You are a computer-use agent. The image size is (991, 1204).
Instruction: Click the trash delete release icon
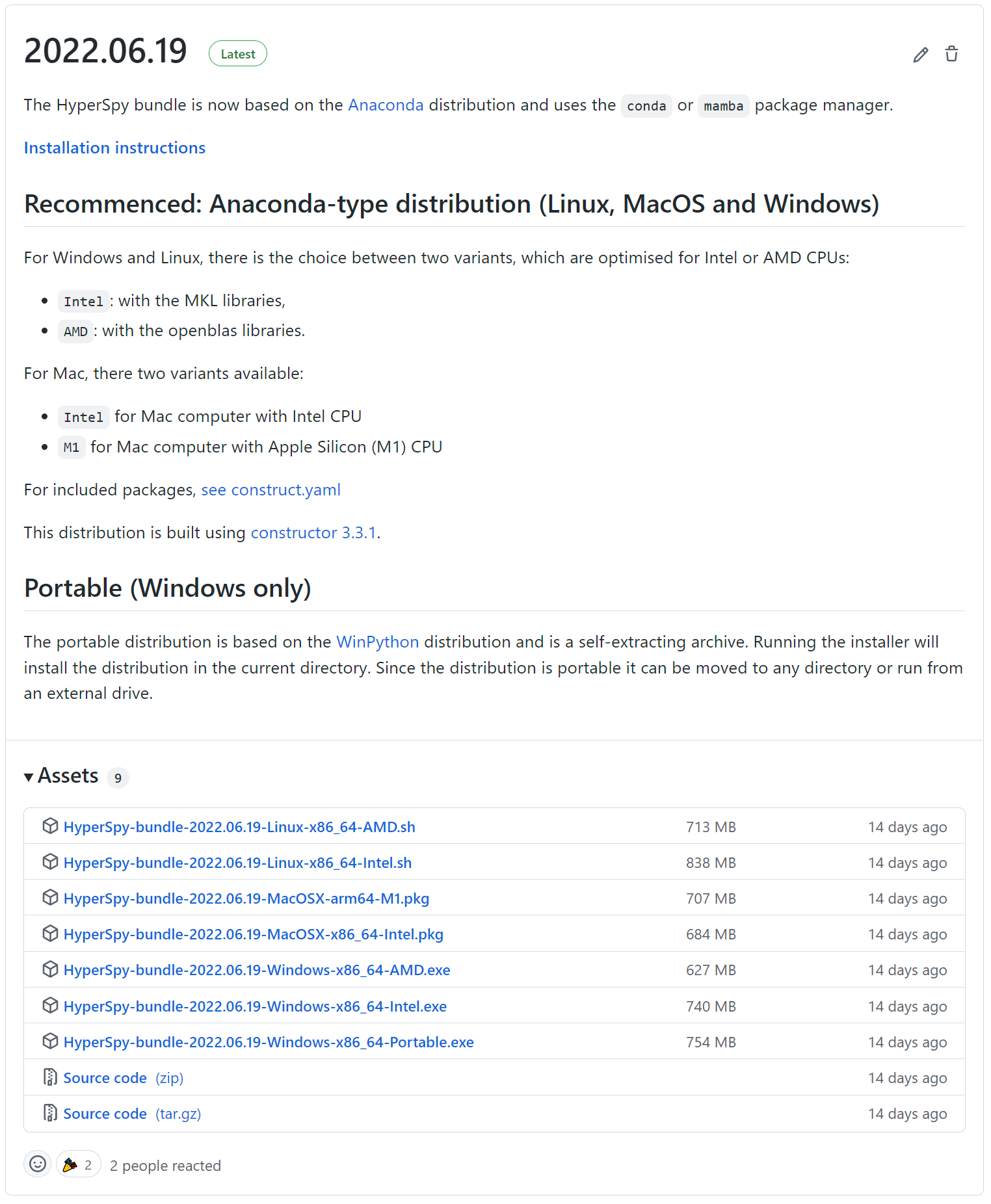951,54
